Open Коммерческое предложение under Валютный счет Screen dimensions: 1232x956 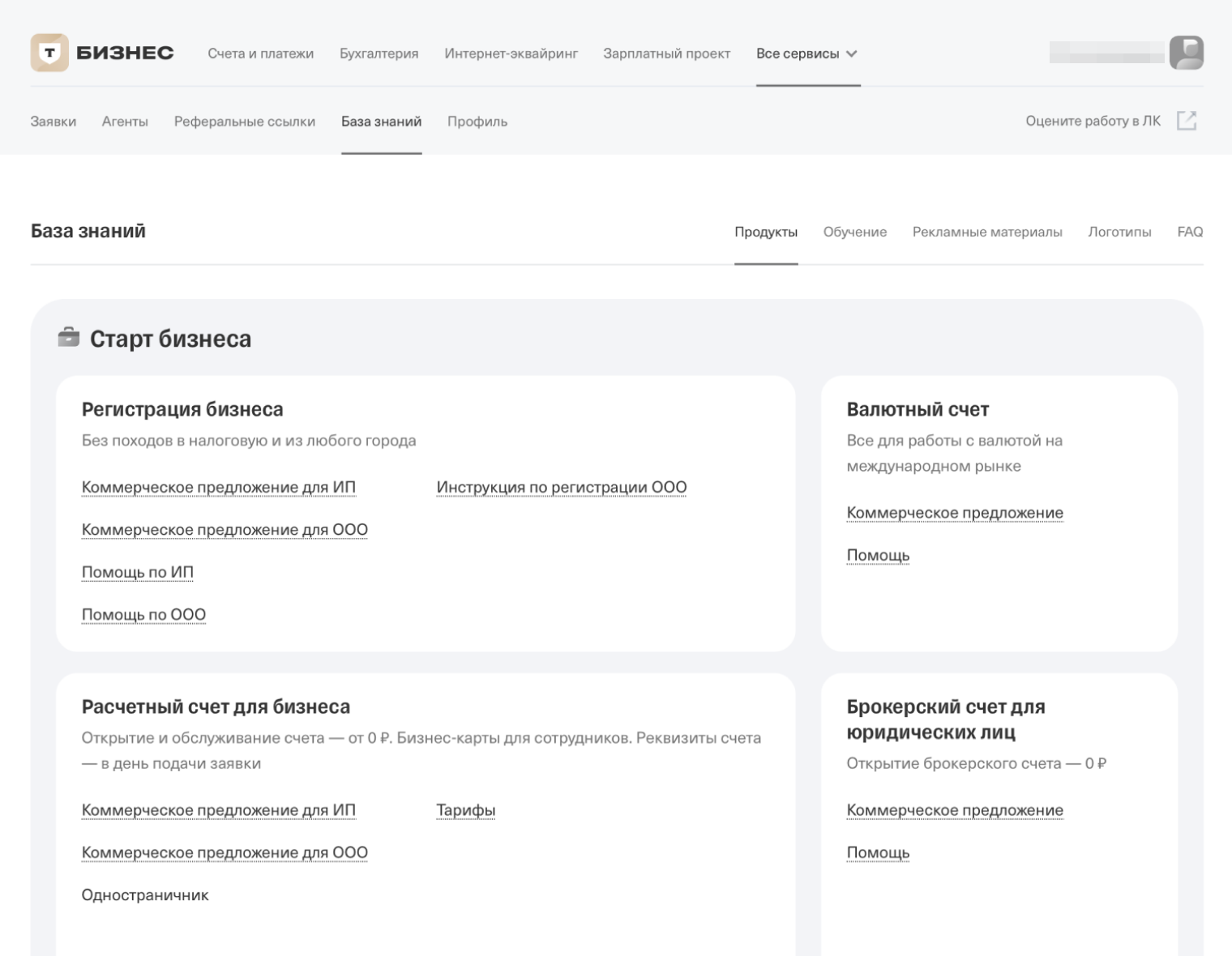point(955,512)
